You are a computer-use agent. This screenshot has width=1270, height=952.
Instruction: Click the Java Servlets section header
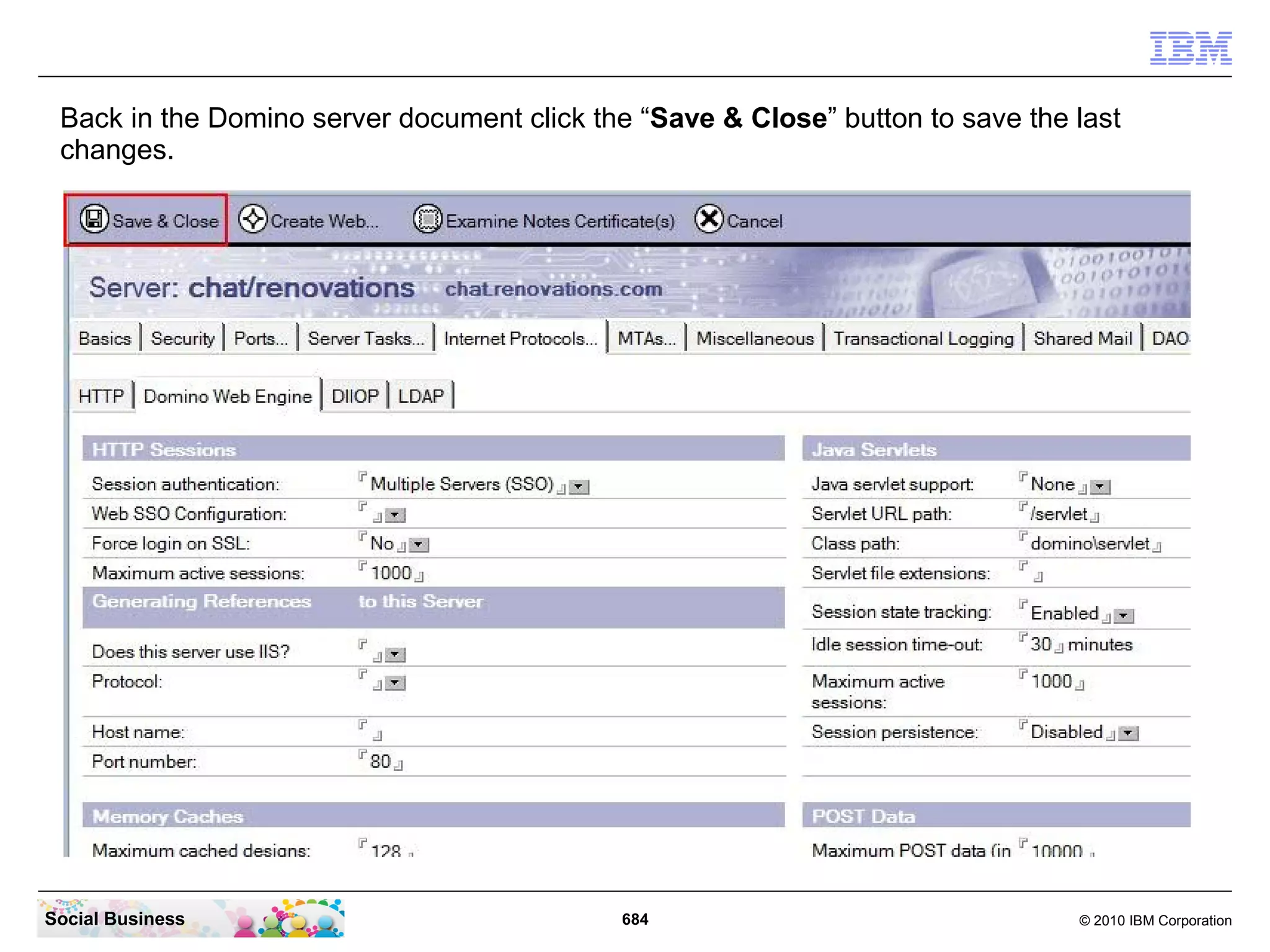(996, 448)
